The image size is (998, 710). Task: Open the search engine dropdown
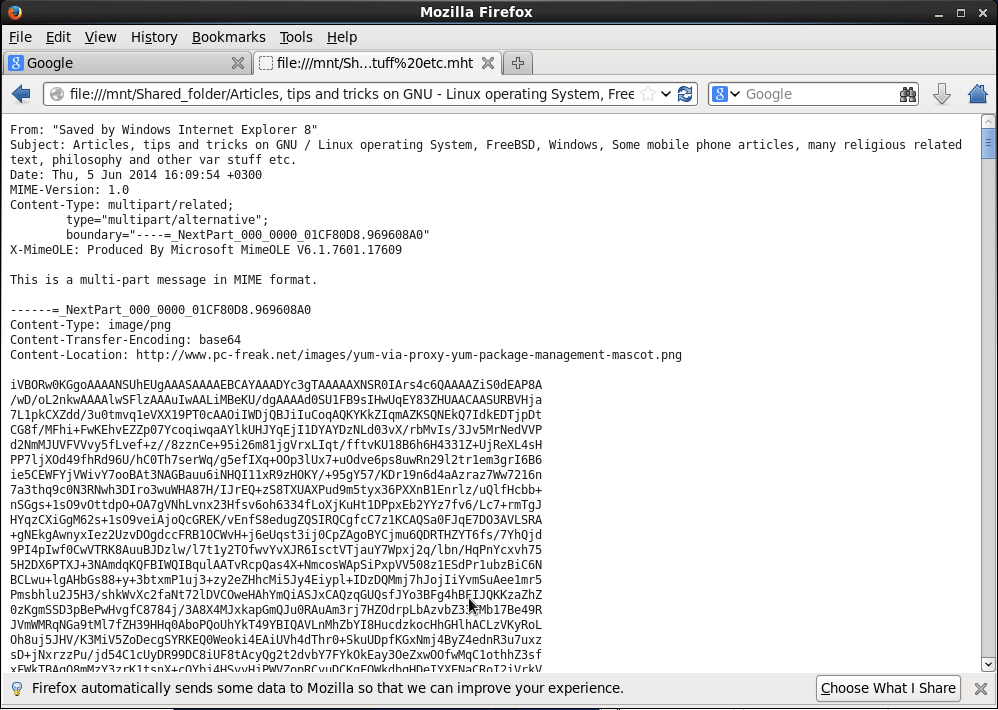733,93
